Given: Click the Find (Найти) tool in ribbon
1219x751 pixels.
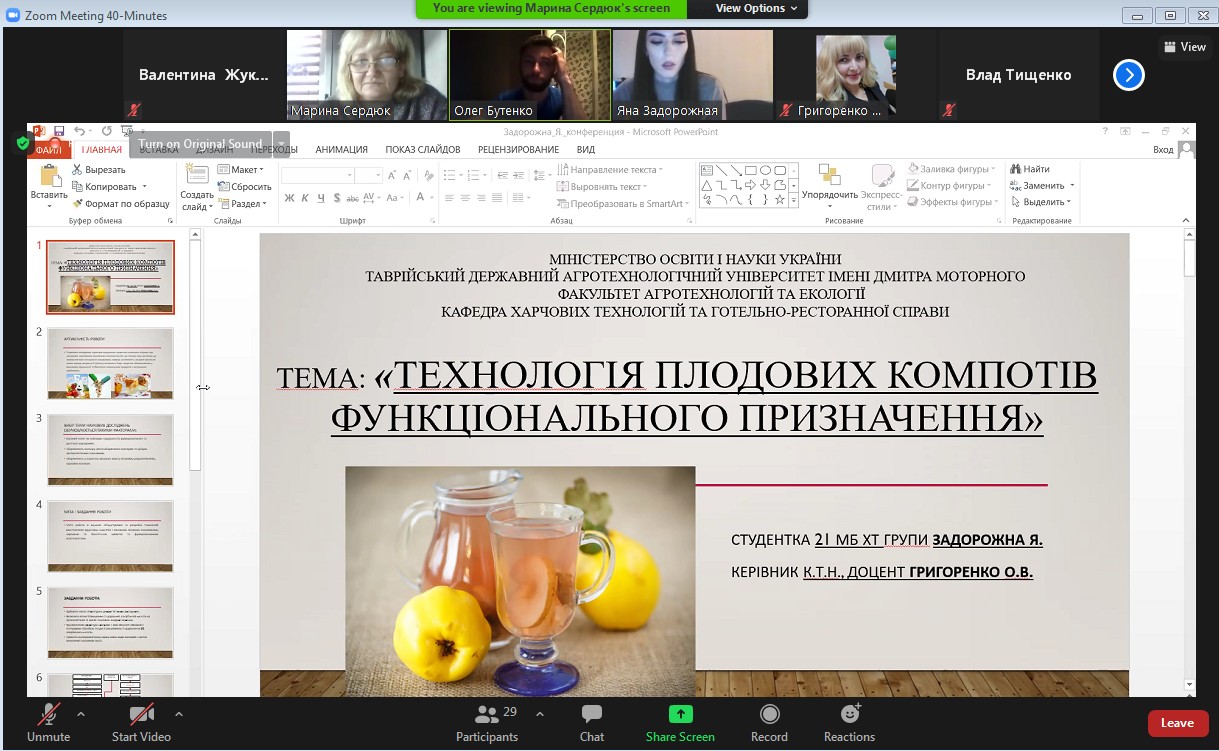Looking at the screenshot, I should [1030, 169].
